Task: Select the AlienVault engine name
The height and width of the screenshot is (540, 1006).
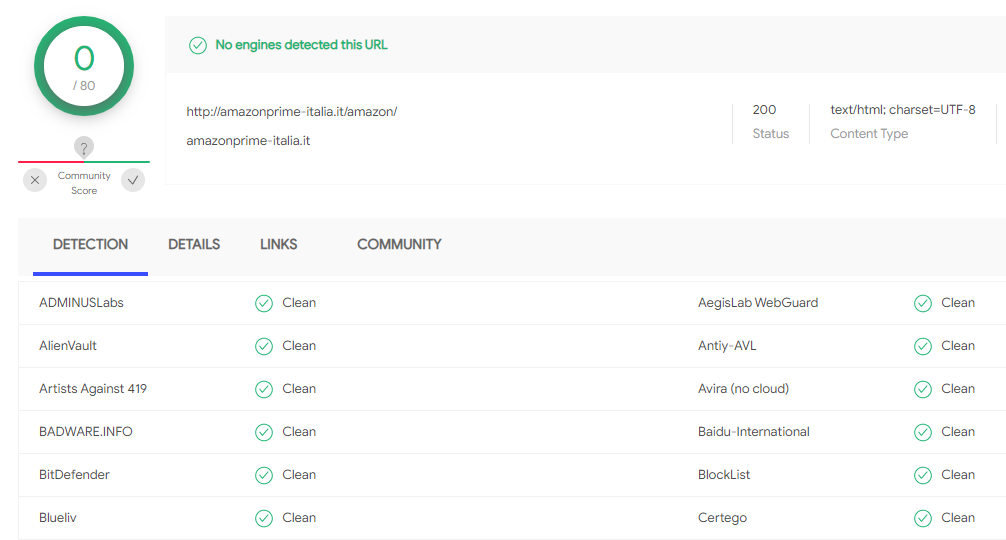Action: (x=67, y=346)
